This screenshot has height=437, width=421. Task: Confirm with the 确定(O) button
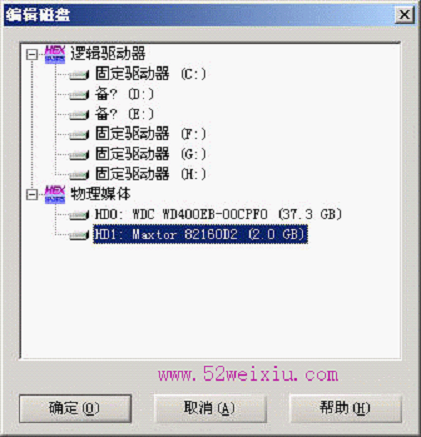(x=75, y=408)
